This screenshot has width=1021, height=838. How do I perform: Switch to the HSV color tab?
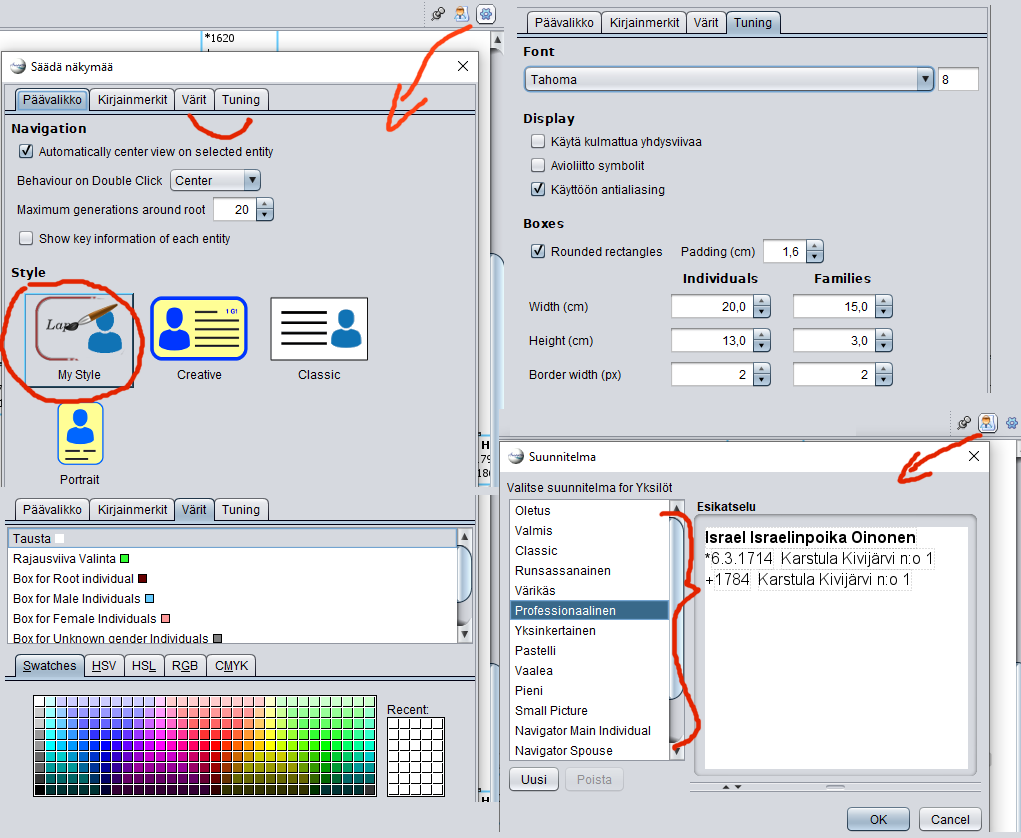104,665
